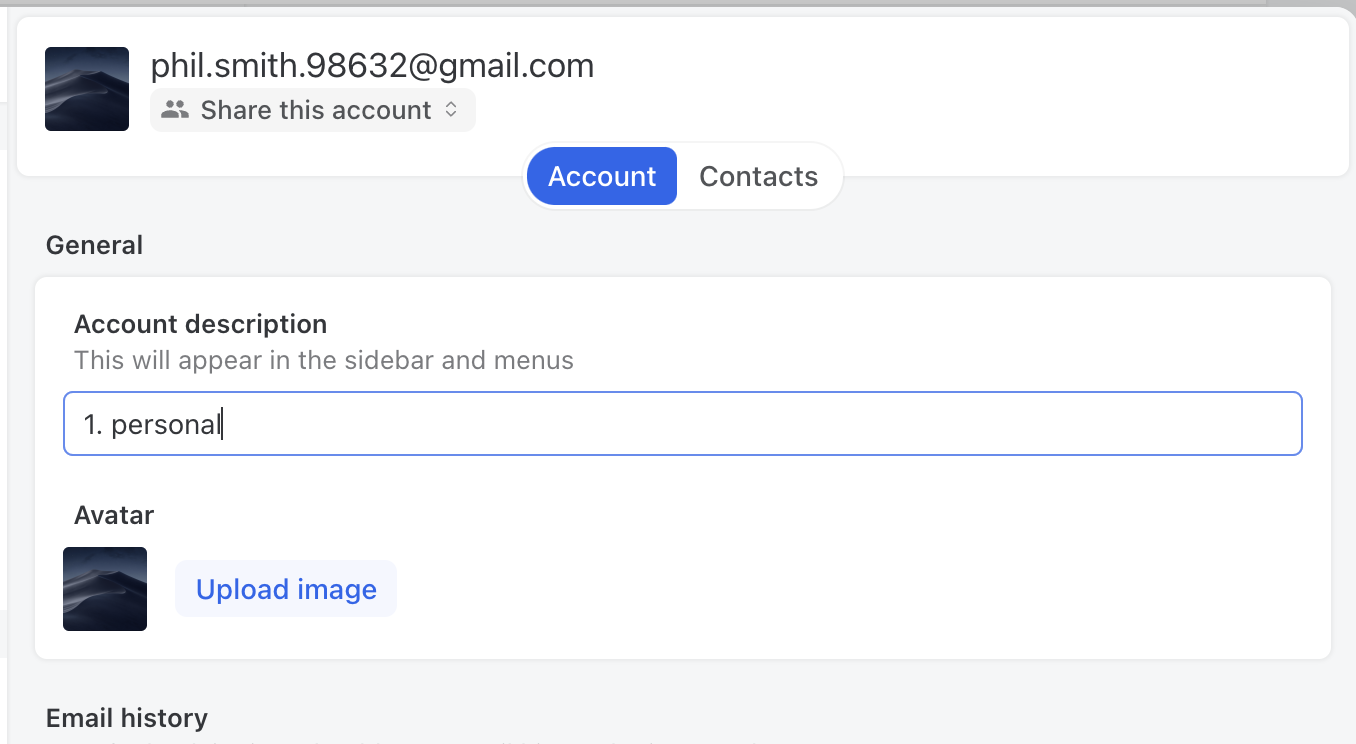Click the sidebar and menus hint text

pos(324,360)
